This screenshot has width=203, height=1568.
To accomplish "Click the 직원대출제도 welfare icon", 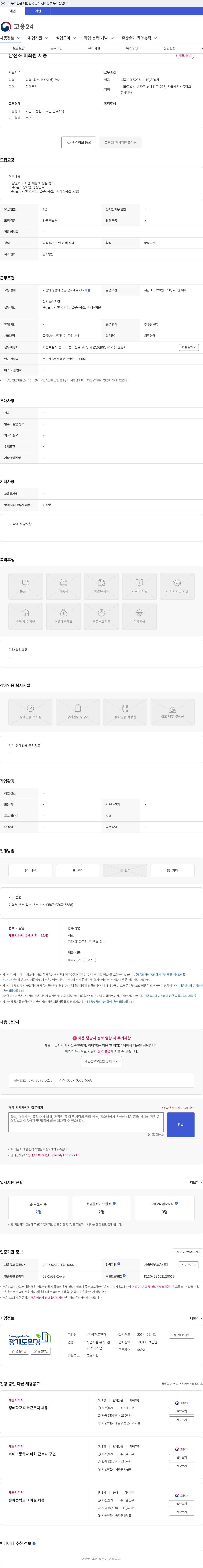I will pos(63,616).
